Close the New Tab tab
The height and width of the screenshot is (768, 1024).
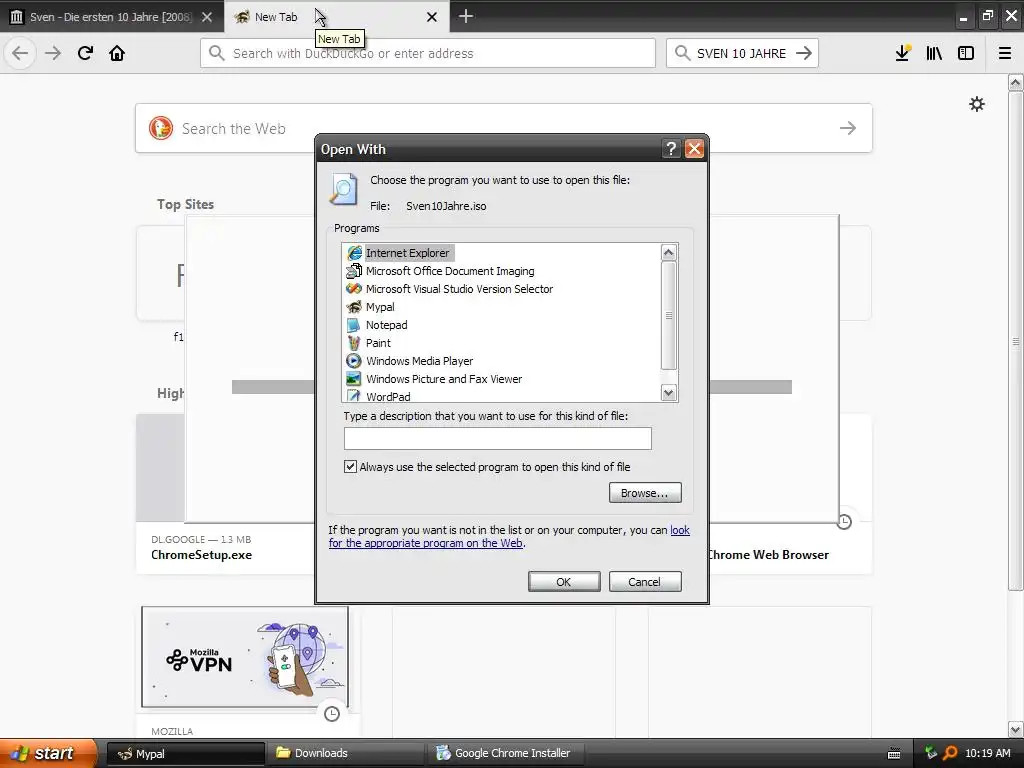point(432,17)
